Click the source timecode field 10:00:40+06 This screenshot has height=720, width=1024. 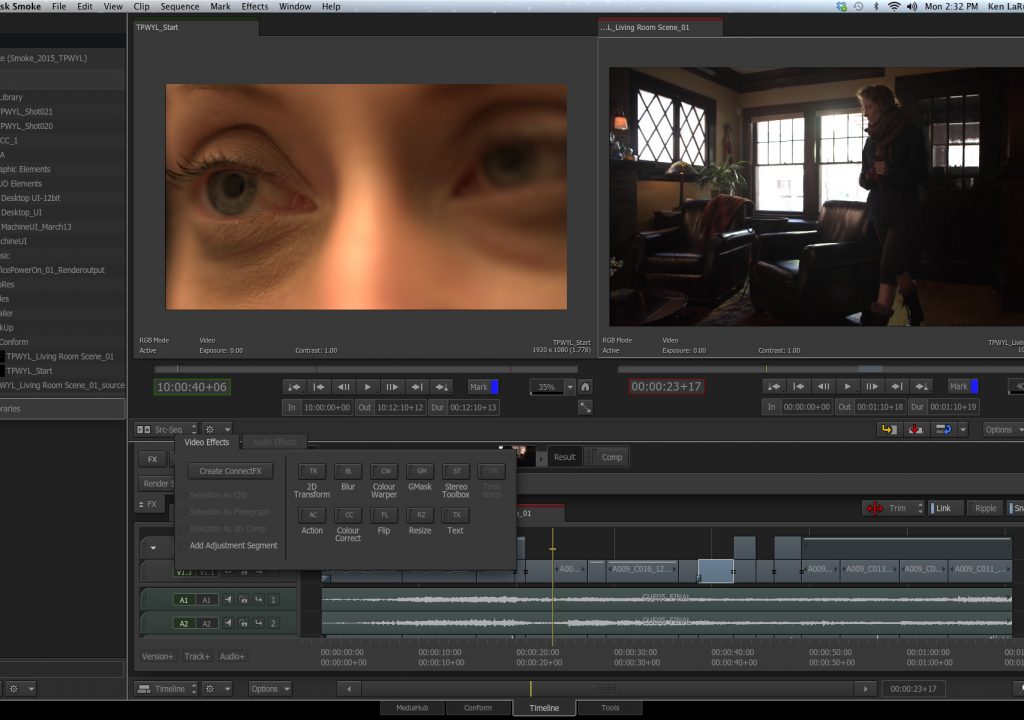click(x=192, y=387)
